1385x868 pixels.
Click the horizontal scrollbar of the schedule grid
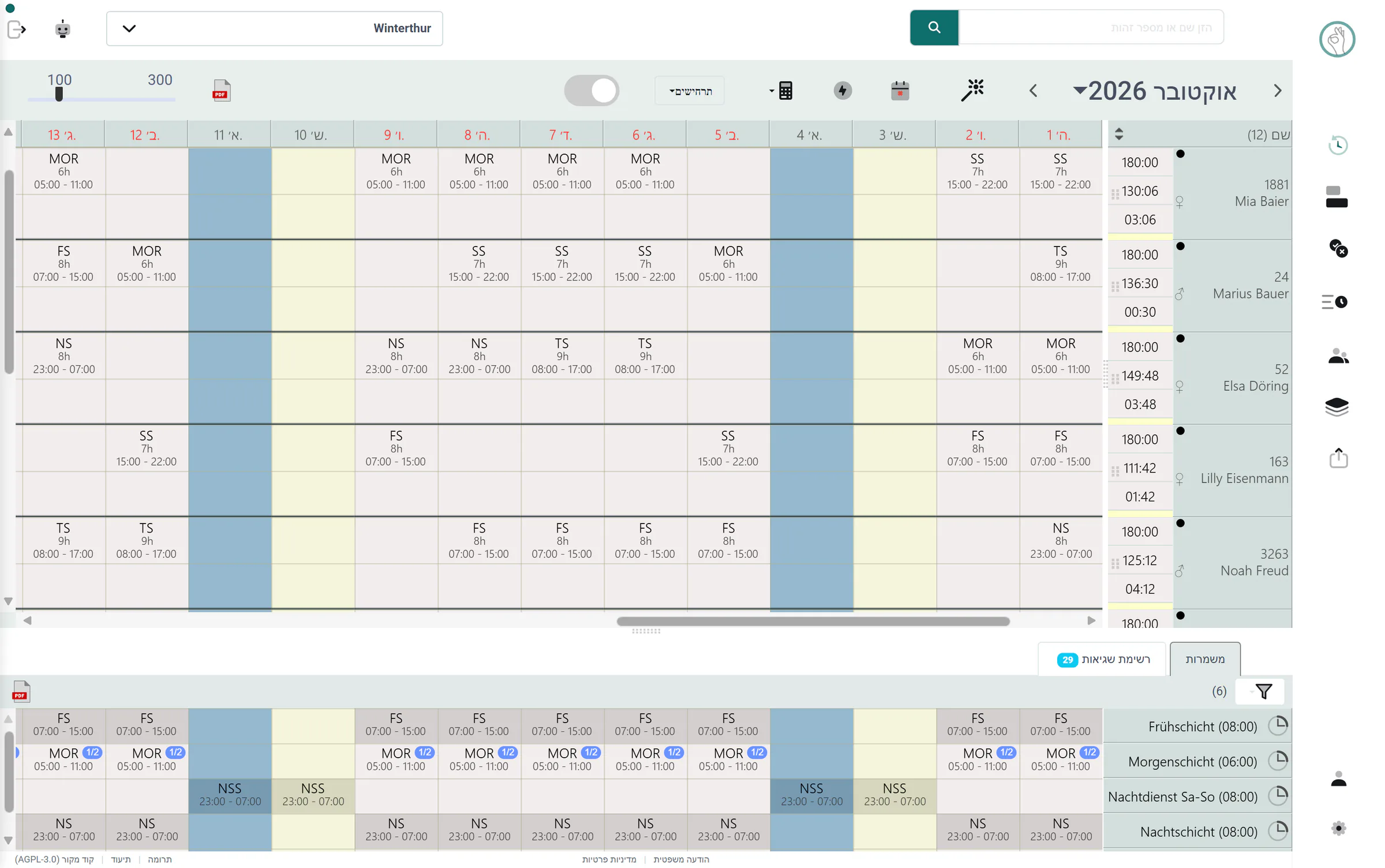pyautogui.click(x=813, y=621)
